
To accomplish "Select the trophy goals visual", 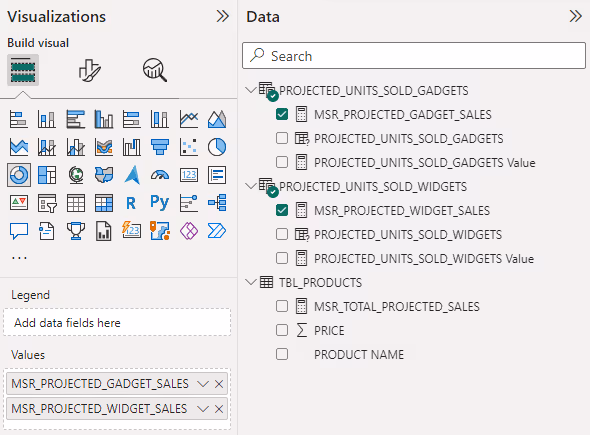I will click(x=76, y=231).
